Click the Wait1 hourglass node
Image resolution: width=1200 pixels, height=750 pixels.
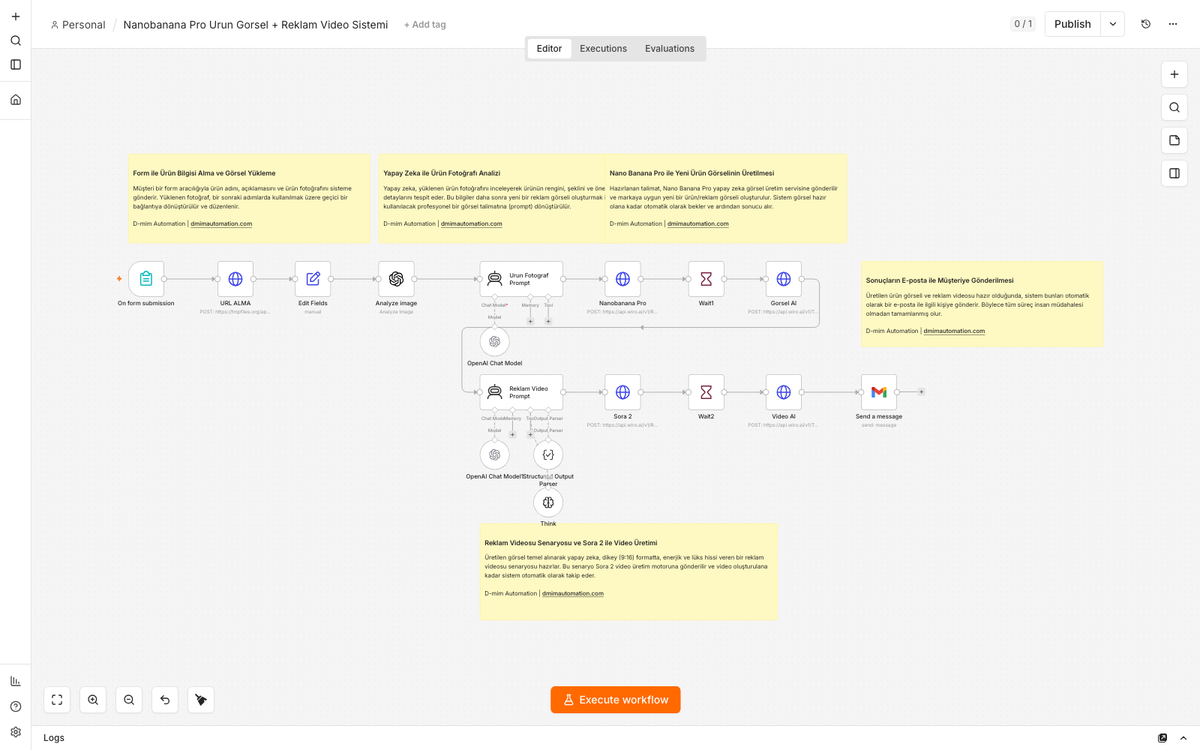tap(706, 279)
